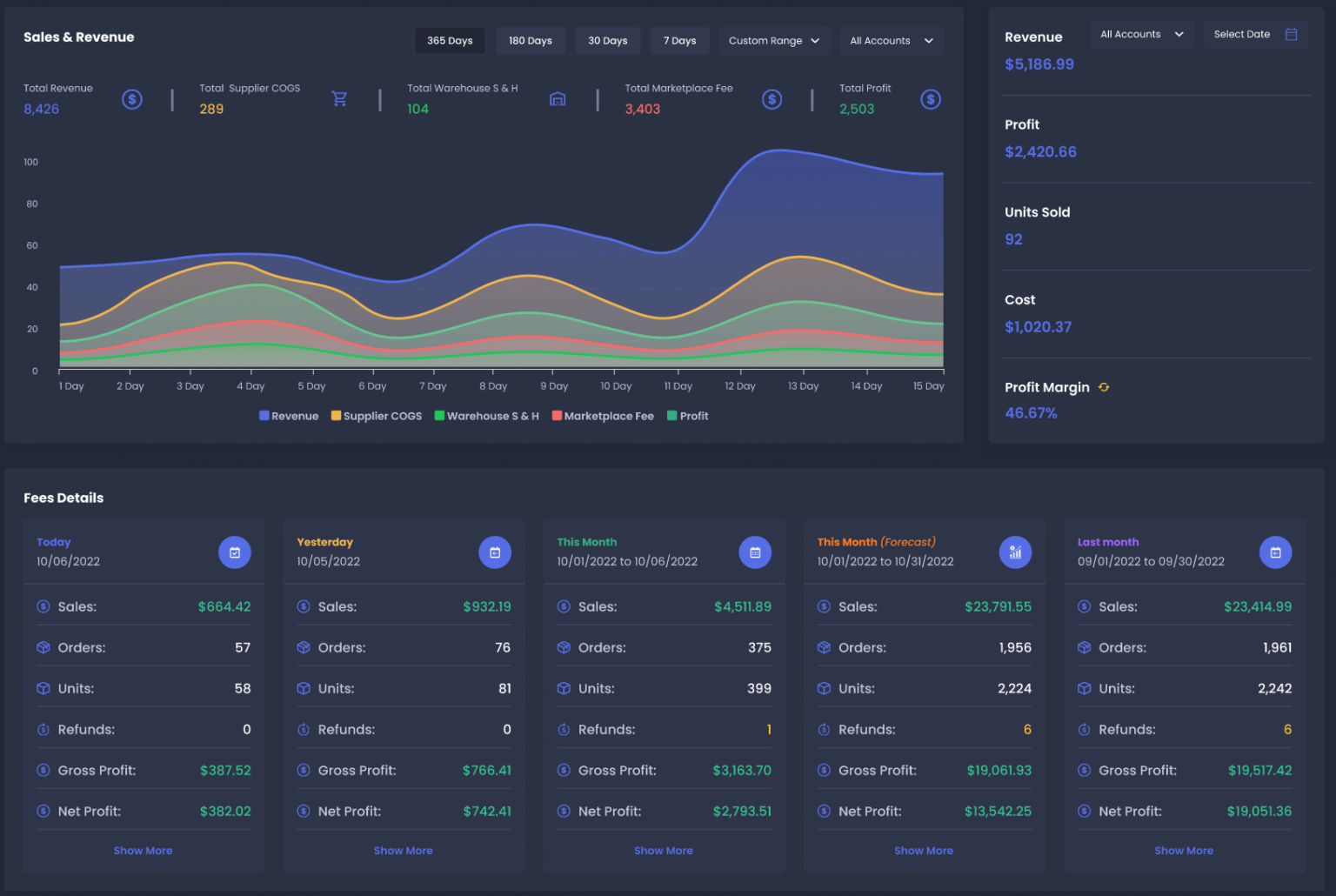Image resolution: width=1336 pixels, height=896 pixels.
Task: Click the forecast chart icon on This Month (Forecast)
Action: [1015, 552]
